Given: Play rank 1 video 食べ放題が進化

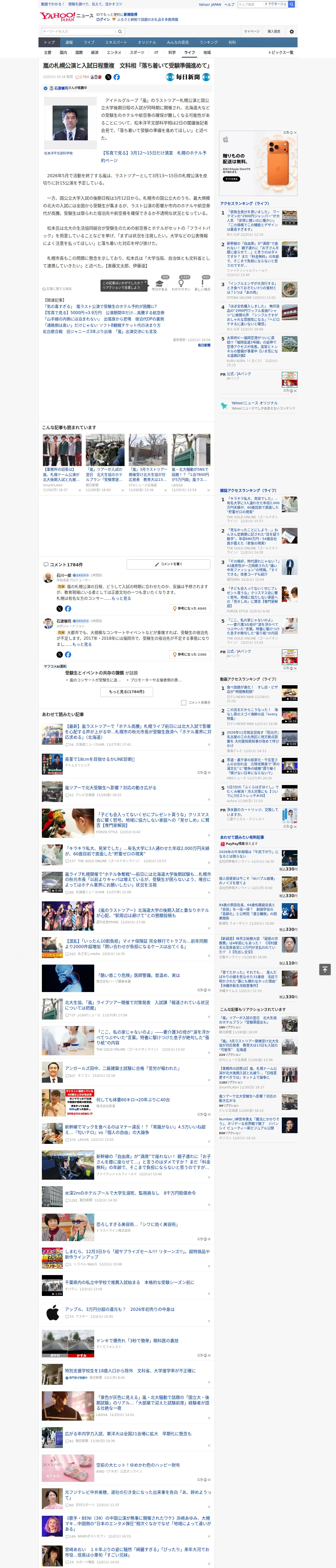Looking at the screenshot, I should (x=289, y=693).
